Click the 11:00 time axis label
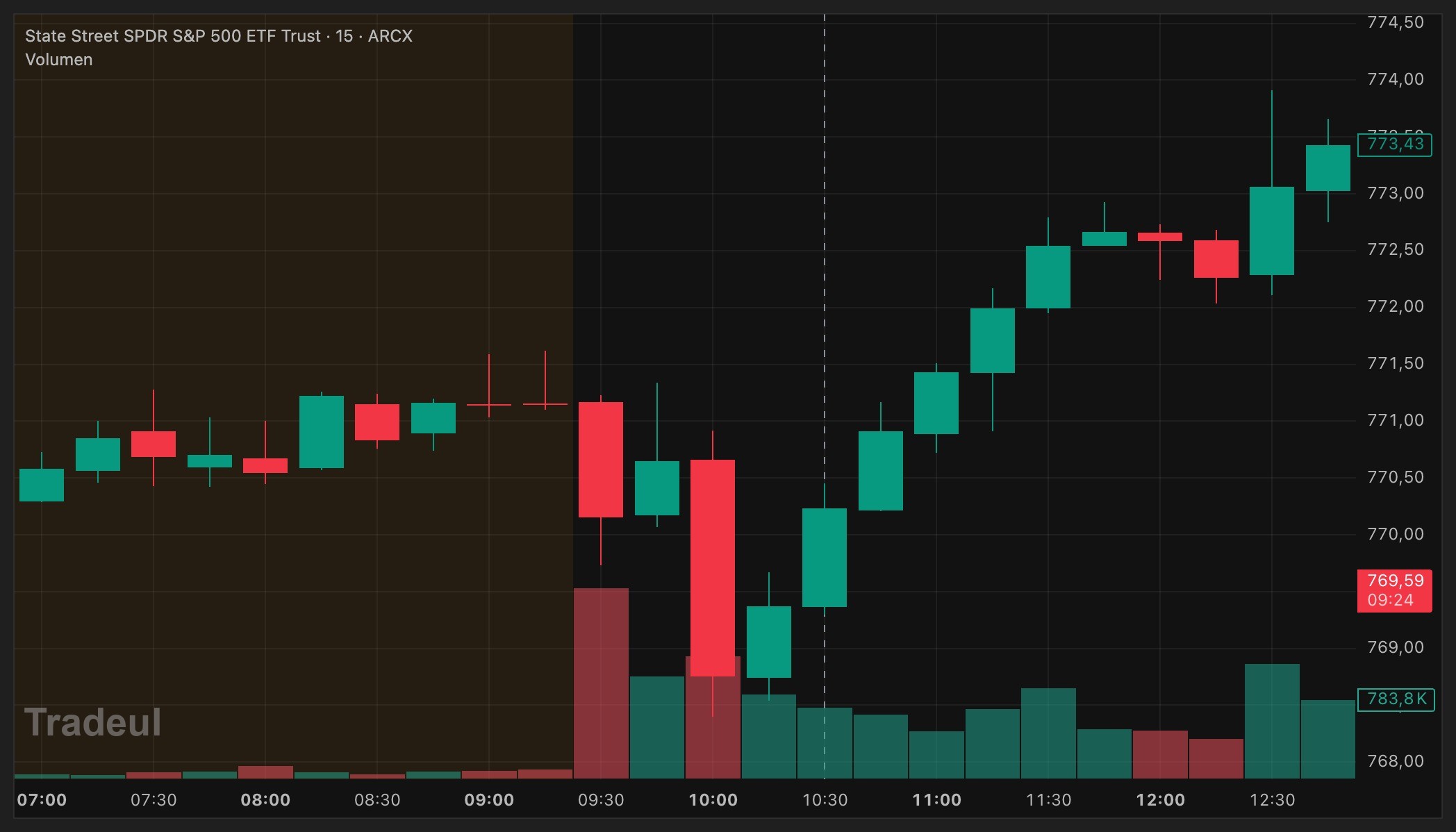The width and height of the screenshot is (1456, 832). [x=936, y=800]
